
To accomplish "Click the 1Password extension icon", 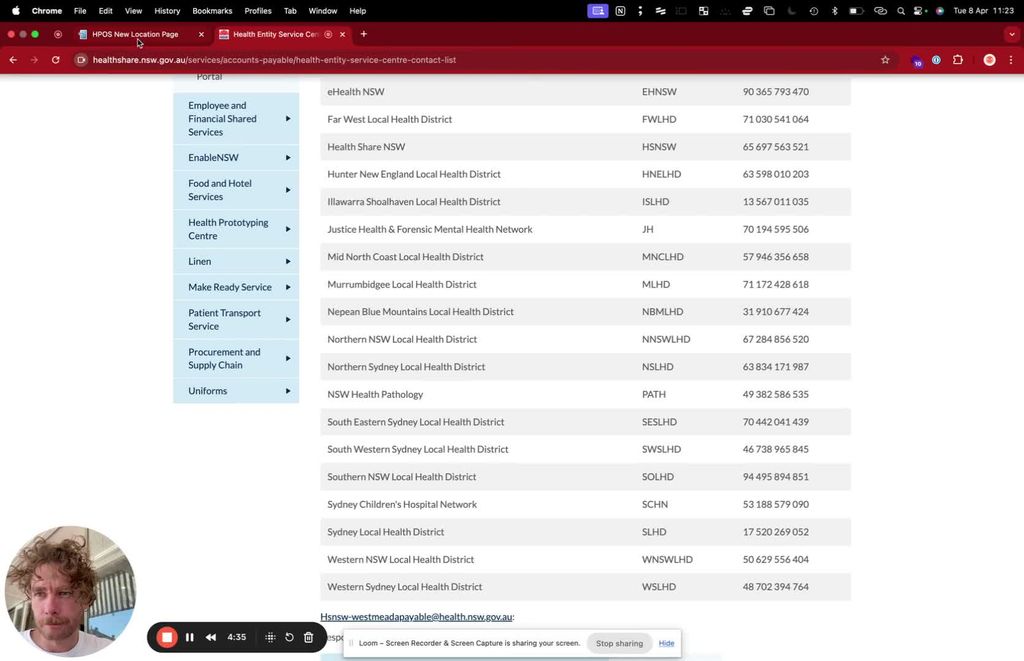I will pos(936,60).
